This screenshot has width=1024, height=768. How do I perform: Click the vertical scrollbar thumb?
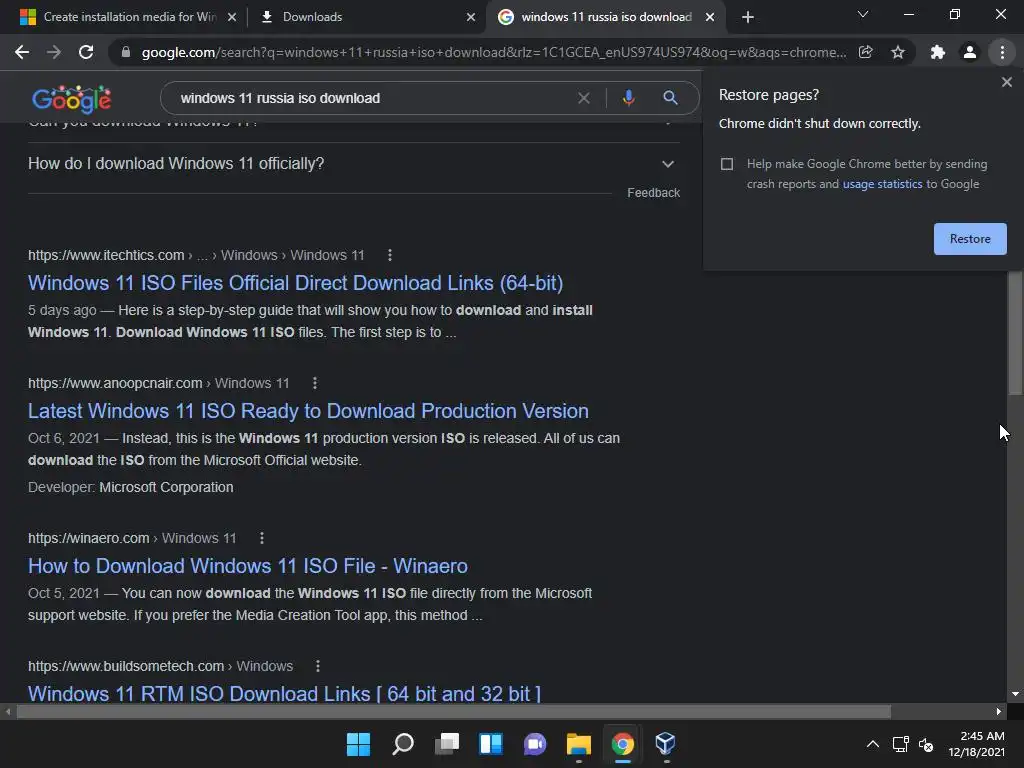tap(1015, 332)
